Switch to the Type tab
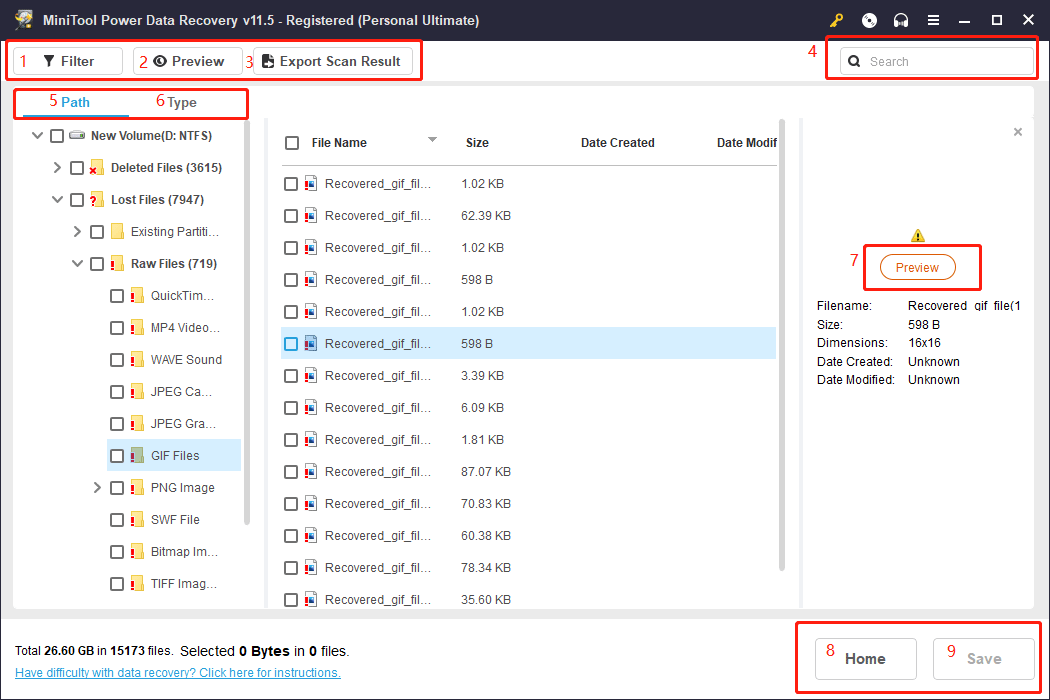Image resolution: width=1050 pixels, height=700 pixels. 181,102
